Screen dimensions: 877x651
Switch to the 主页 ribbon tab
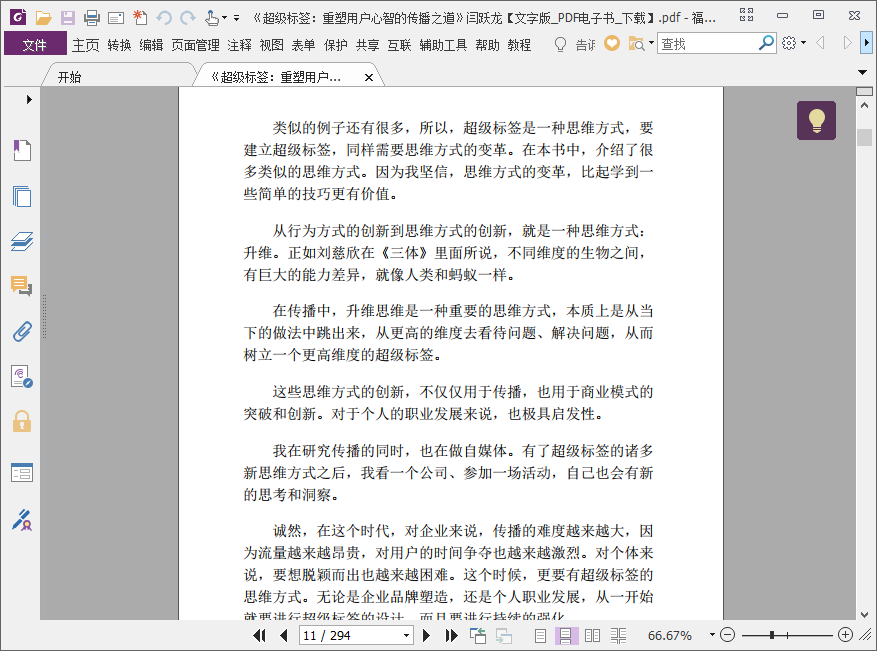click(86, 45)
